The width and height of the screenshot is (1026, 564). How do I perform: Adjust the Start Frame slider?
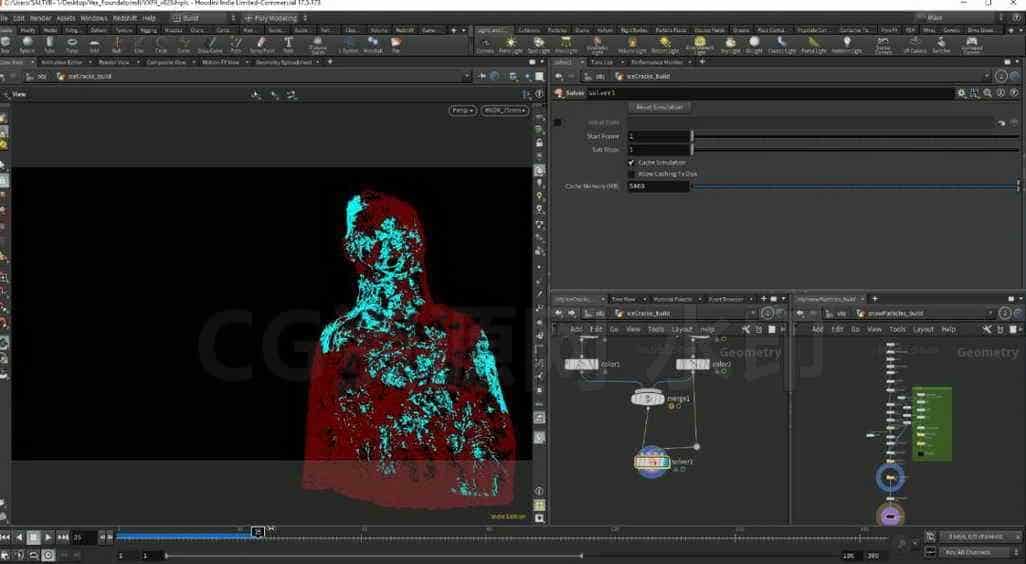click(x=855, y=136)
